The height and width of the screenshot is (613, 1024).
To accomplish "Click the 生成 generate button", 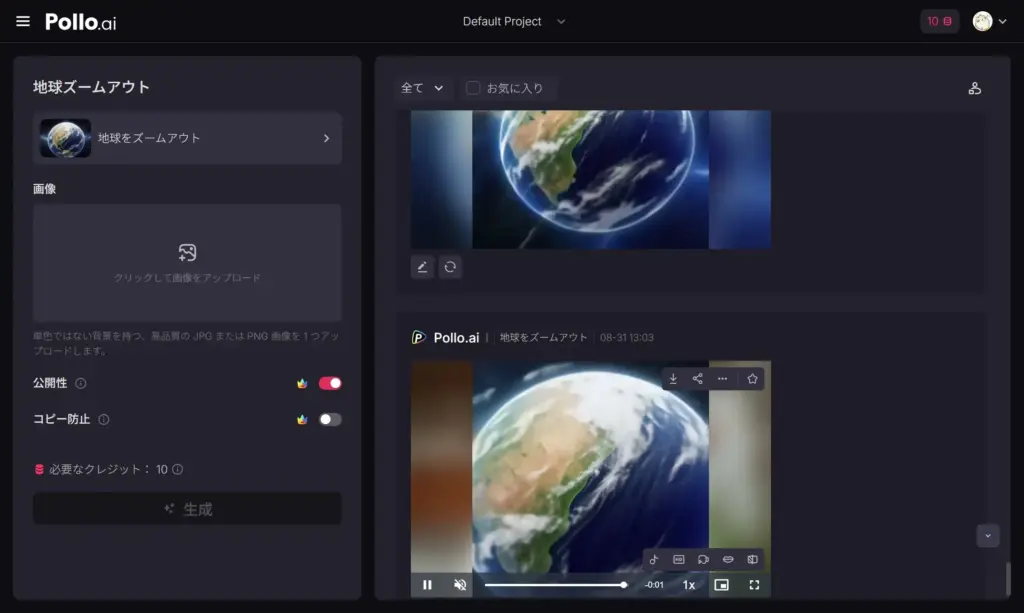I will tap(187, 509).
